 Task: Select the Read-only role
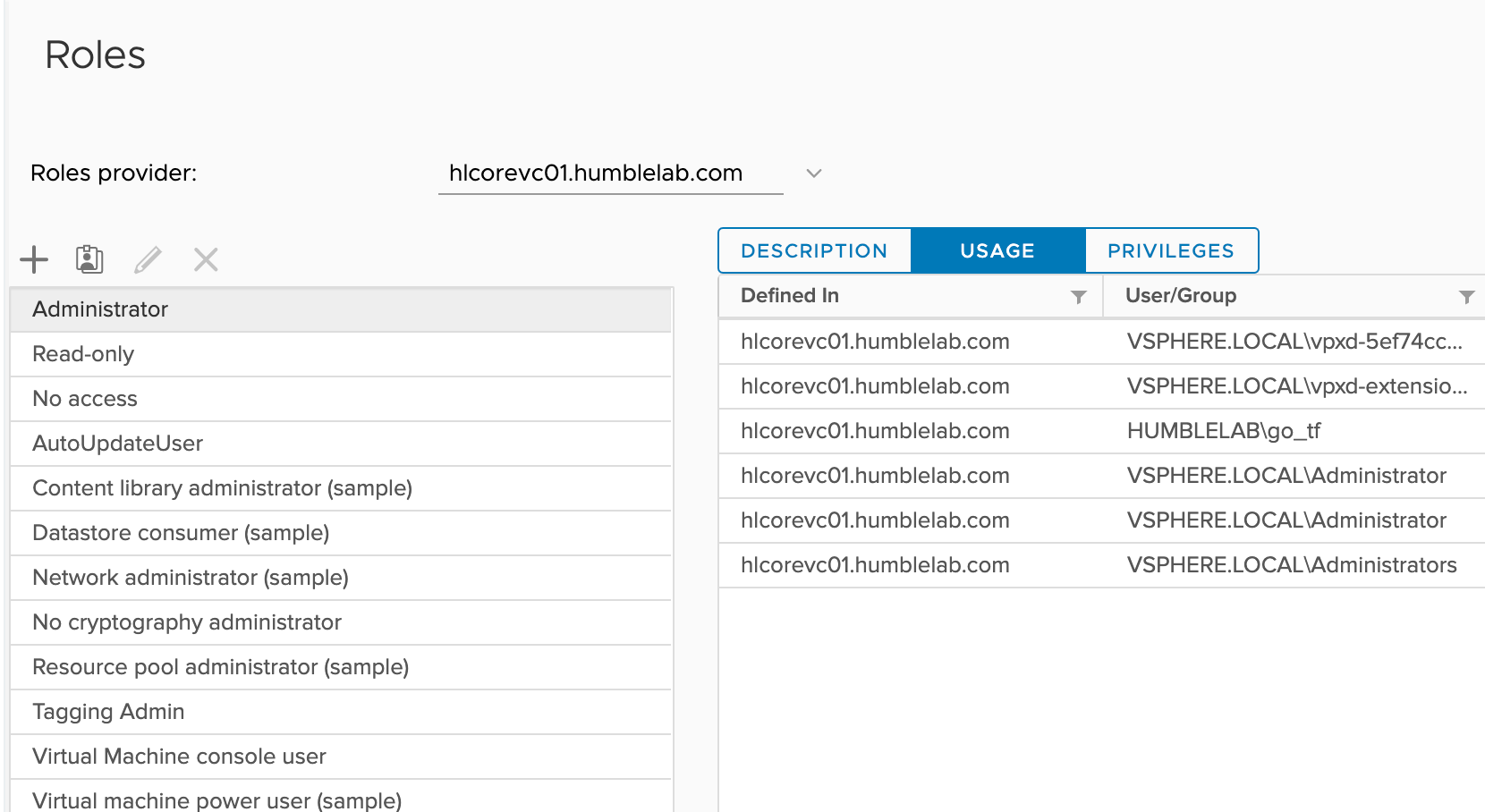[83, 354]
